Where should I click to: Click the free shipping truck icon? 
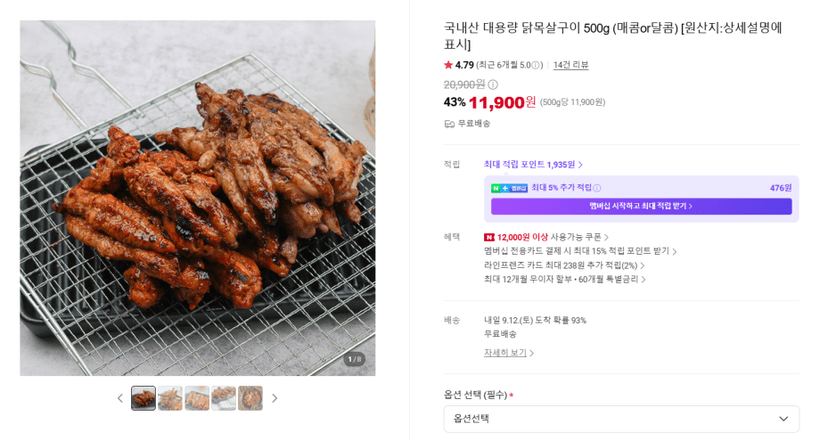pyautogui.click(x=449, y=124)
